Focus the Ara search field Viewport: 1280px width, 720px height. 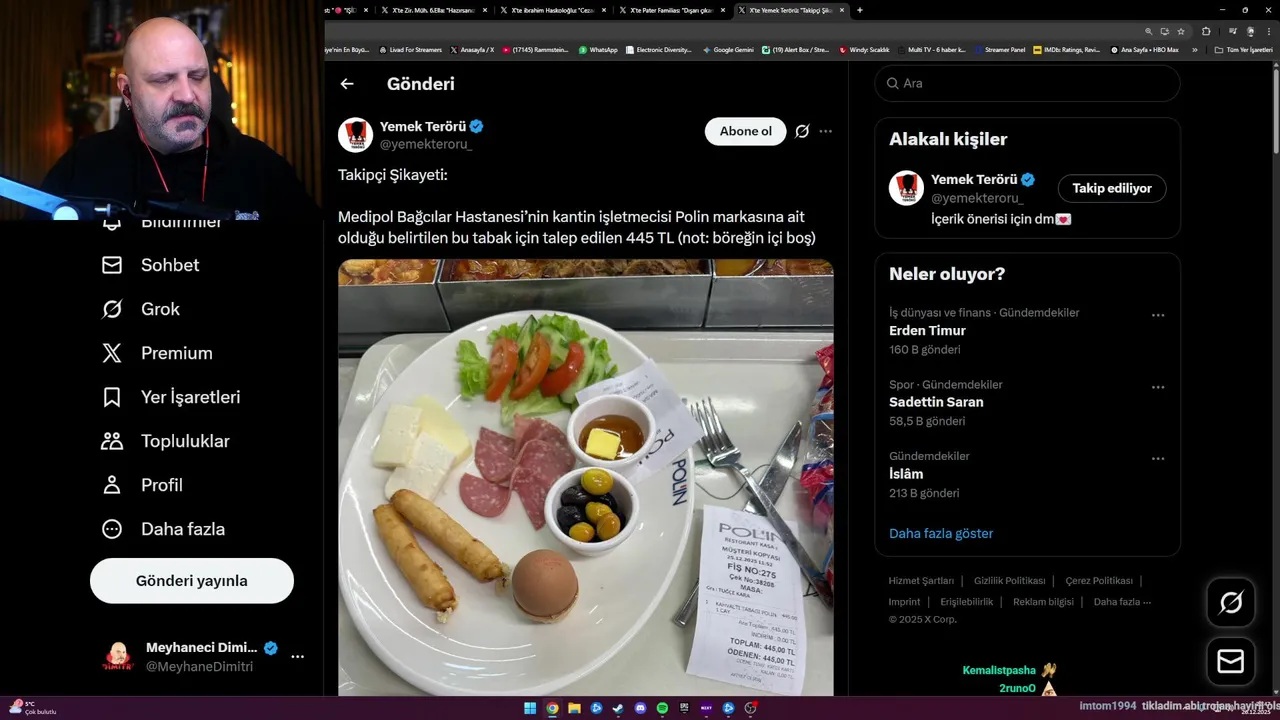[x=1027, y=83]
